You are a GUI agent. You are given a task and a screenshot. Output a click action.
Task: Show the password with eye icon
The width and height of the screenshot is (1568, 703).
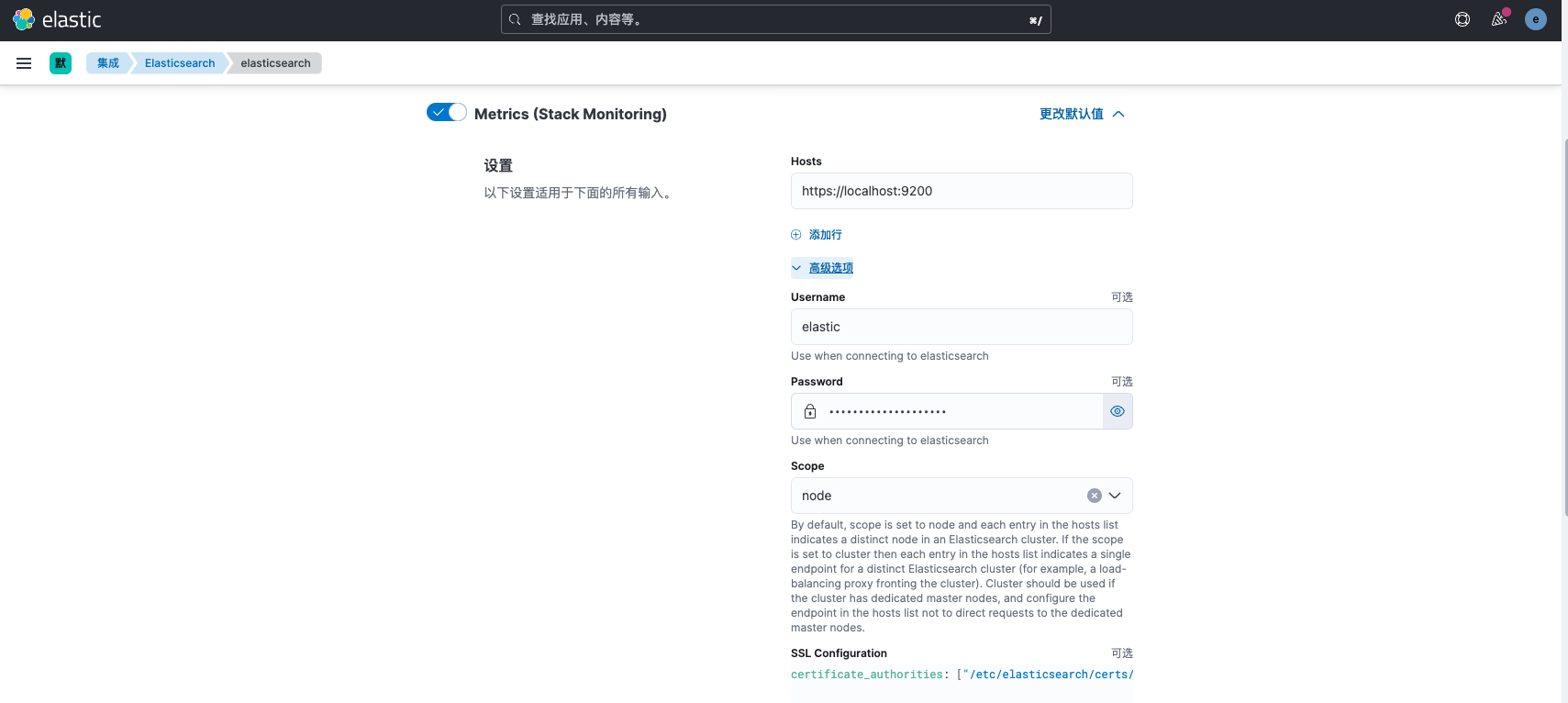pos(1118,411)
